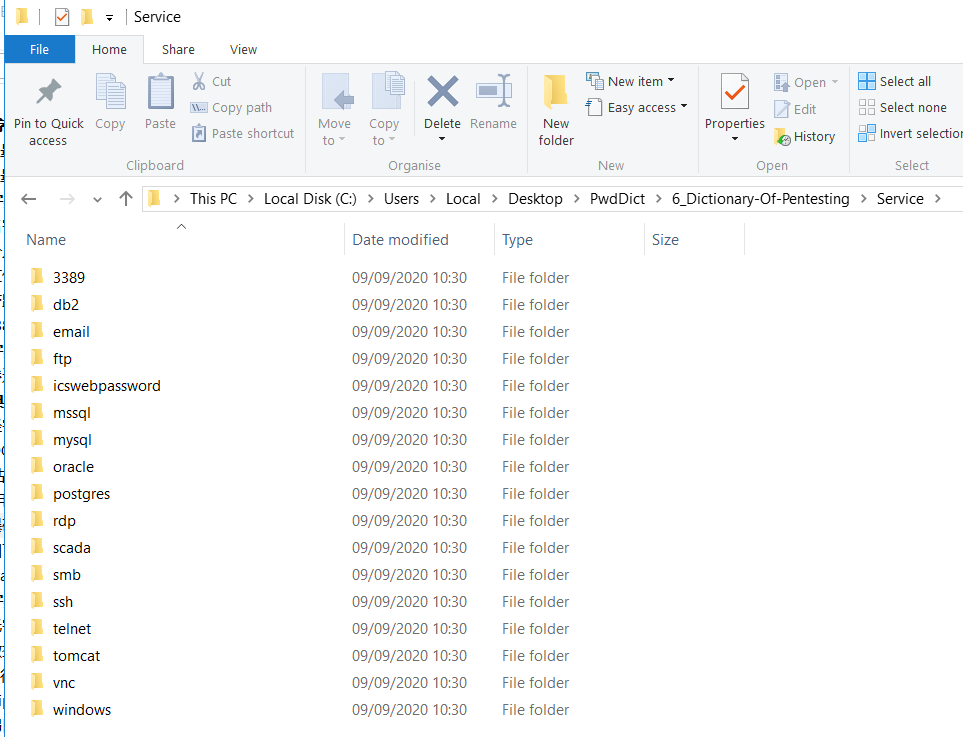This screenshot has height=737, width=963.
Task: Switch to the Share ribbon tab
Action: tap(178, 49)
